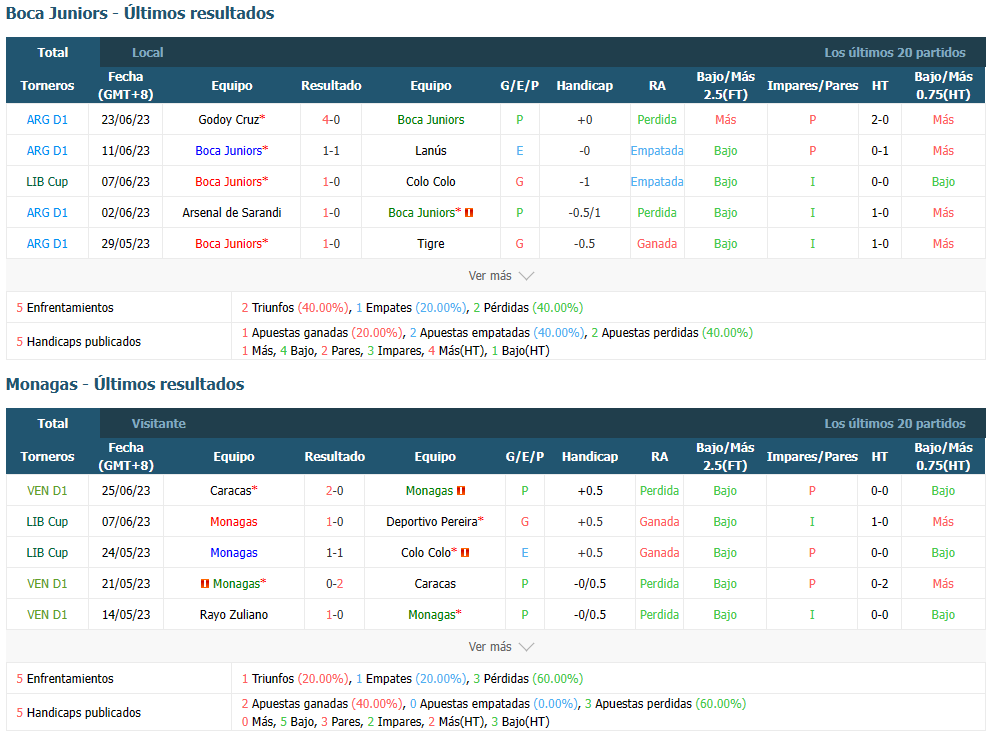Click Rayo Zuliano team name
The width and height of the screenshot is (994, 739).
pos(234,615)
